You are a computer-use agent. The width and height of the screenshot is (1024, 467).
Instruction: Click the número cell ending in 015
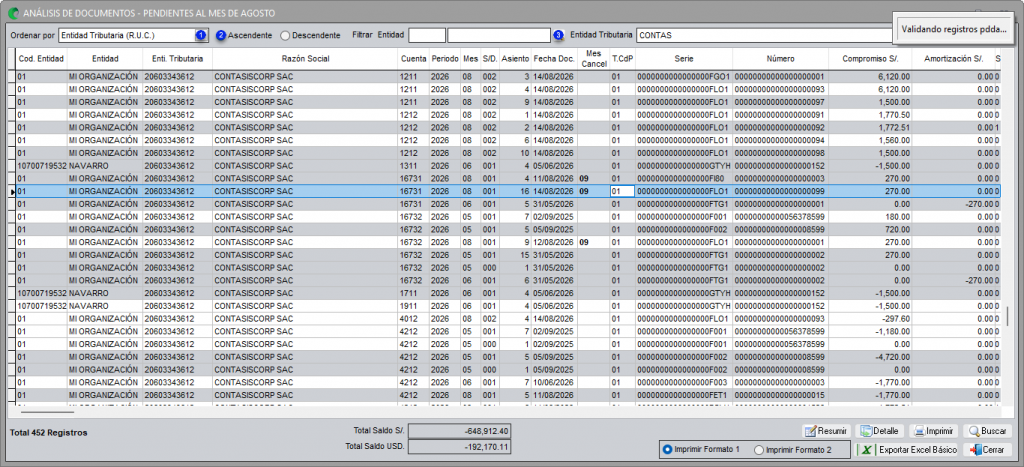tap(780, 395)
